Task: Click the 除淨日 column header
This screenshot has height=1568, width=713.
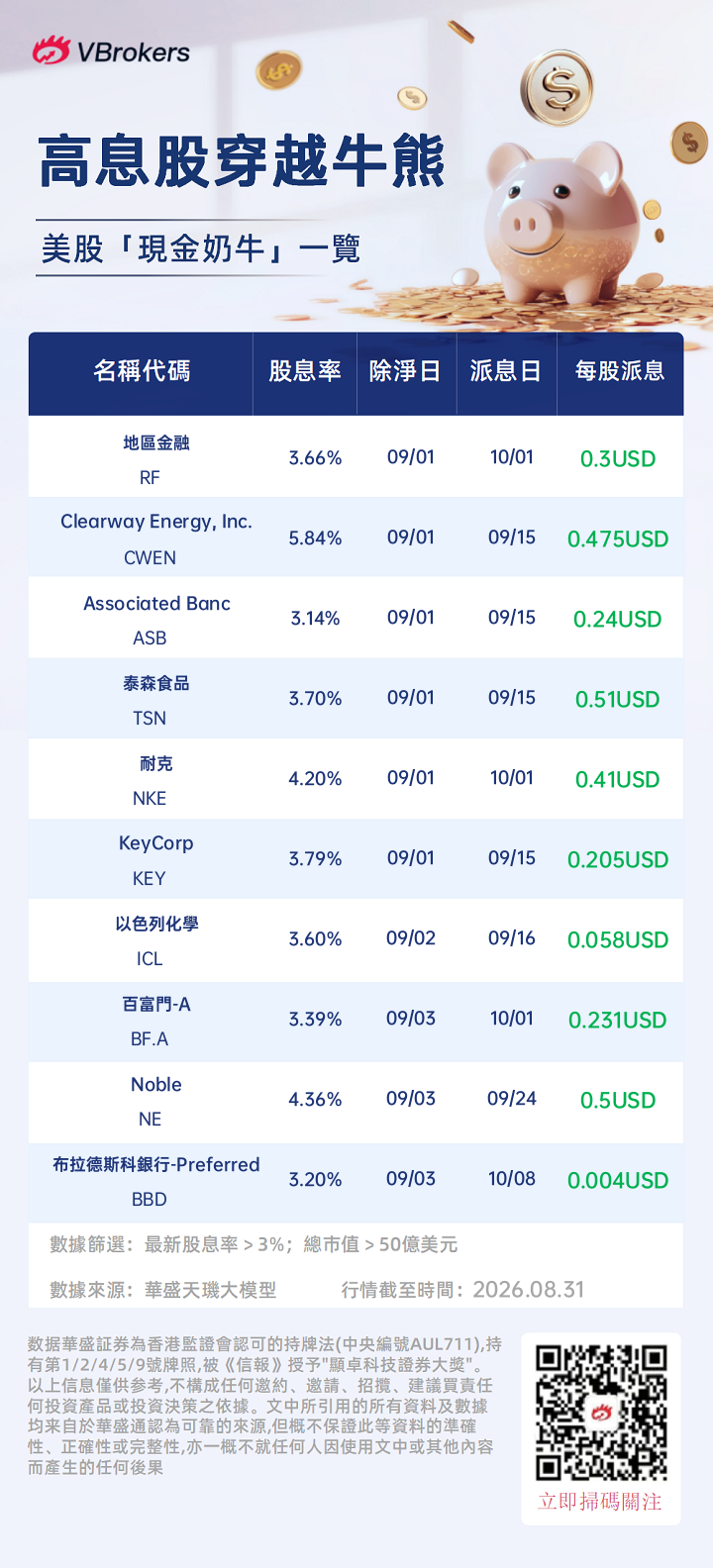Action: coord(405,371)
